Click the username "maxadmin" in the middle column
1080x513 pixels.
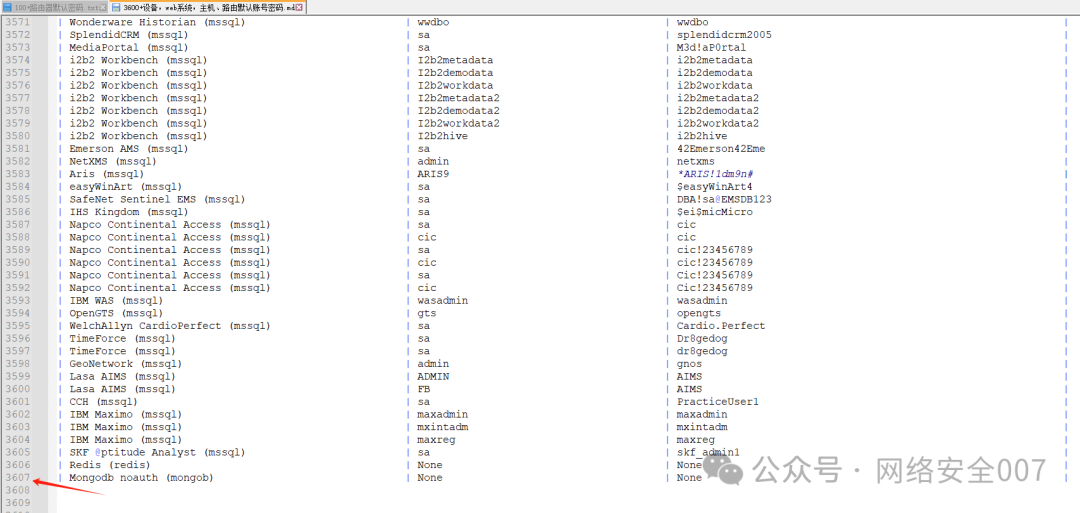443,415
